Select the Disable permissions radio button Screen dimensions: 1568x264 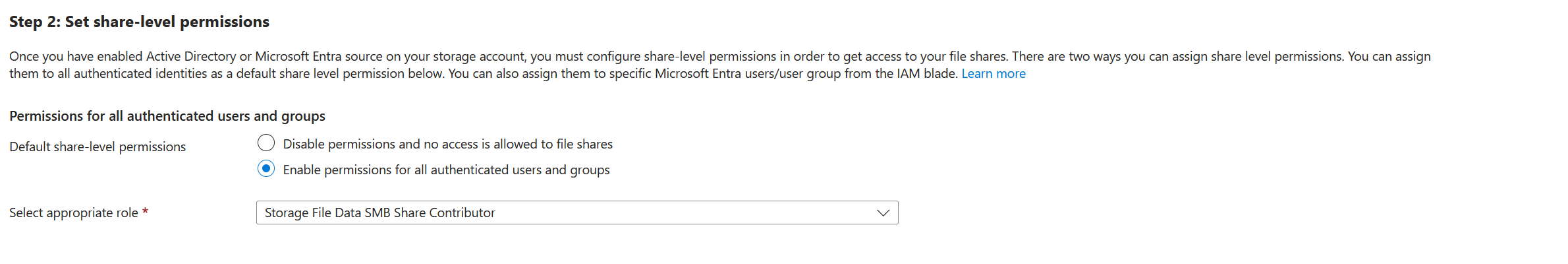[266, 143]
